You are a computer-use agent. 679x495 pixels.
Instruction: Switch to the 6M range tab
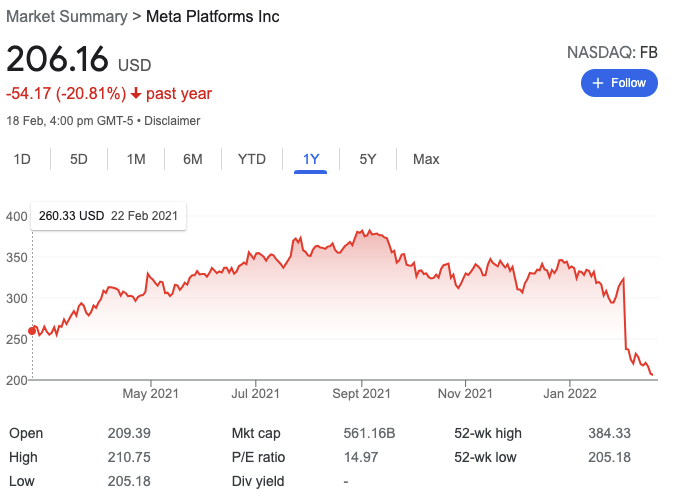pyautogui.click(x=193, y=159)
